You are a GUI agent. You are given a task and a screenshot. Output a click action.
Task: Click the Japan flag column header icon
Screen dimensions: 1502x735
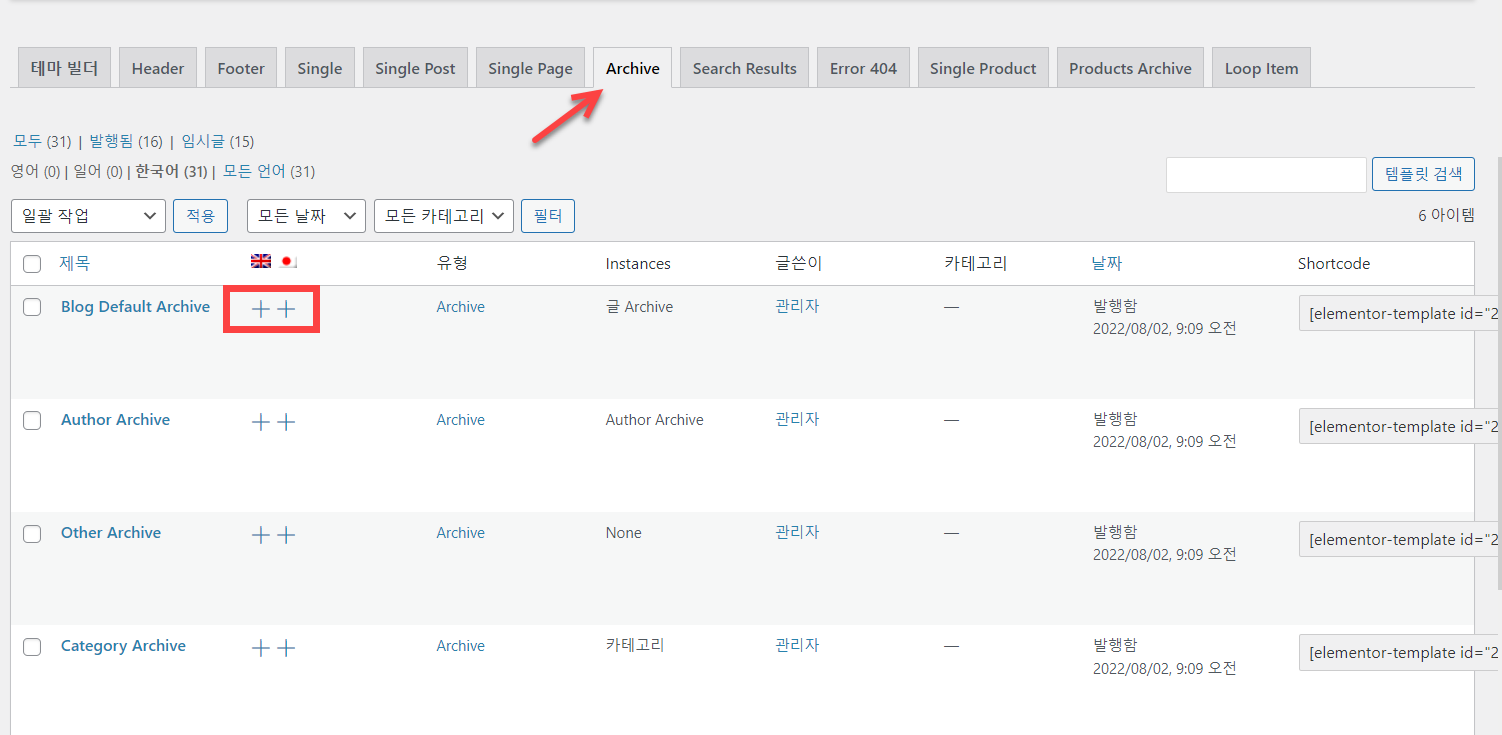click(x=288, y=261)
